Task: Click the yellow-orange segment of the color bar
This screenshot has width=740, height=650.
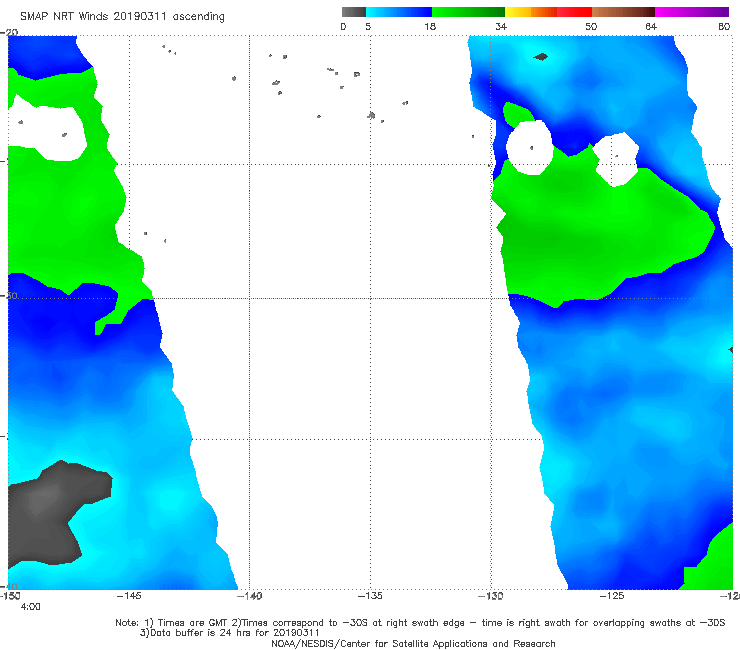Action: [531, 12]
